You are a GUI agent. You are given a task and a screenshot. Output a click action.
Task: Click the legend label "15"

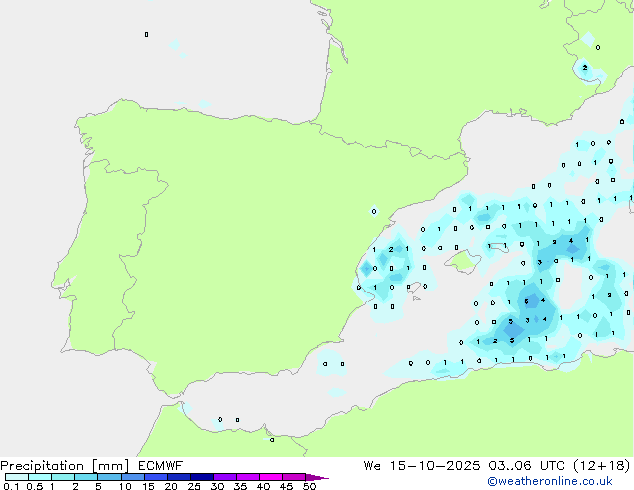(148, 486)
